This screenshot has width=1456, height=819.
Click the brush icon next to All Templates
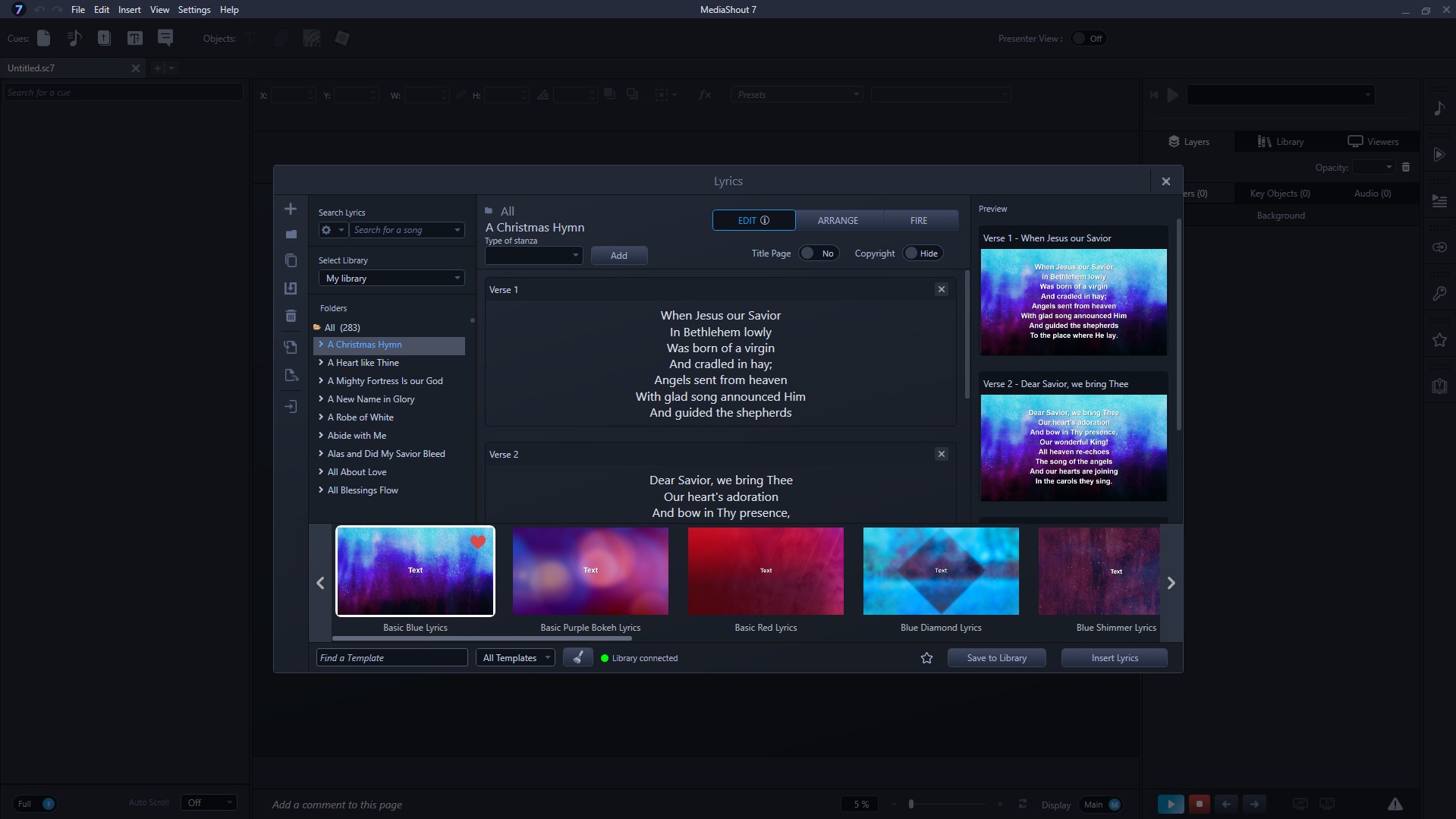point(577,658)
